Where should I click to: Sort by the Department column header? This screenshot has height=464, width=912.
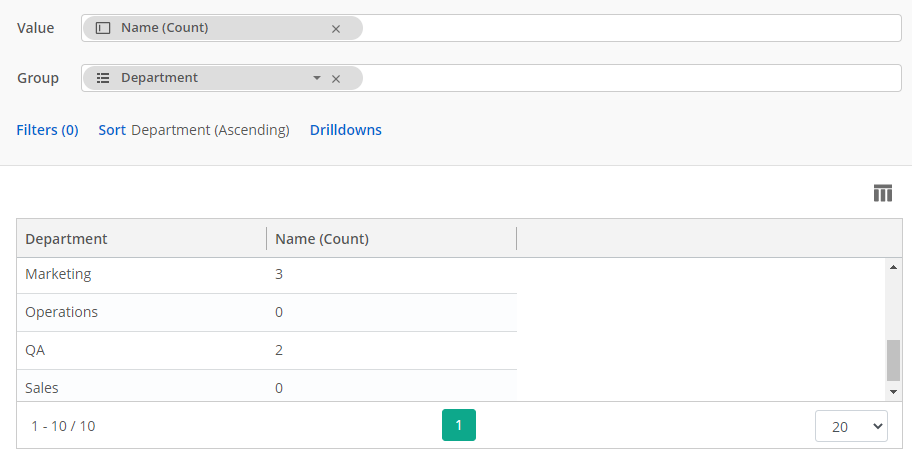click(66, 239)
